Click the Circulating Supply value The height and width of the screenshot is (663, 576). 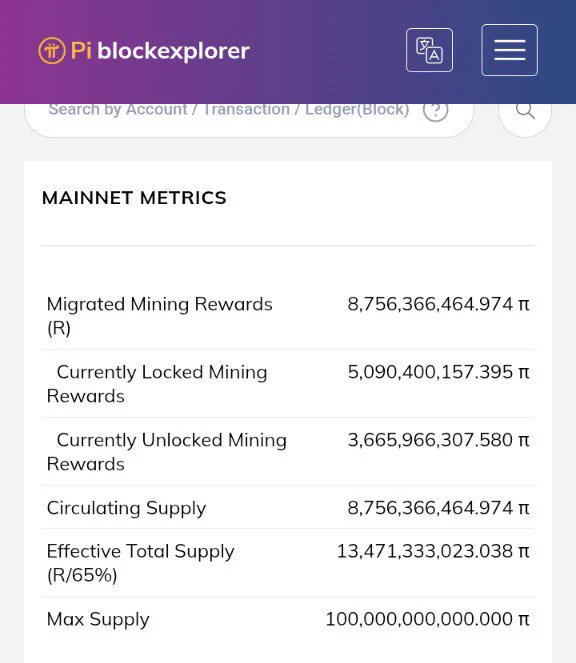pos(438,508)
